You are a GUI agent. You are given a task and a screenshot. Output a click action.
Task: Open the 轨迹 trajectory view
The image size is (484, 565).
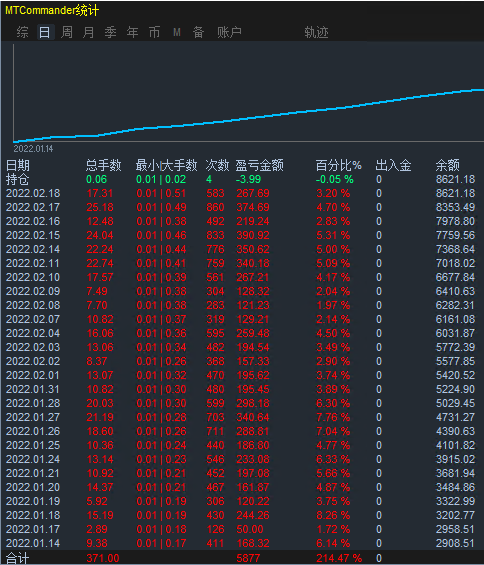[316, 32]
